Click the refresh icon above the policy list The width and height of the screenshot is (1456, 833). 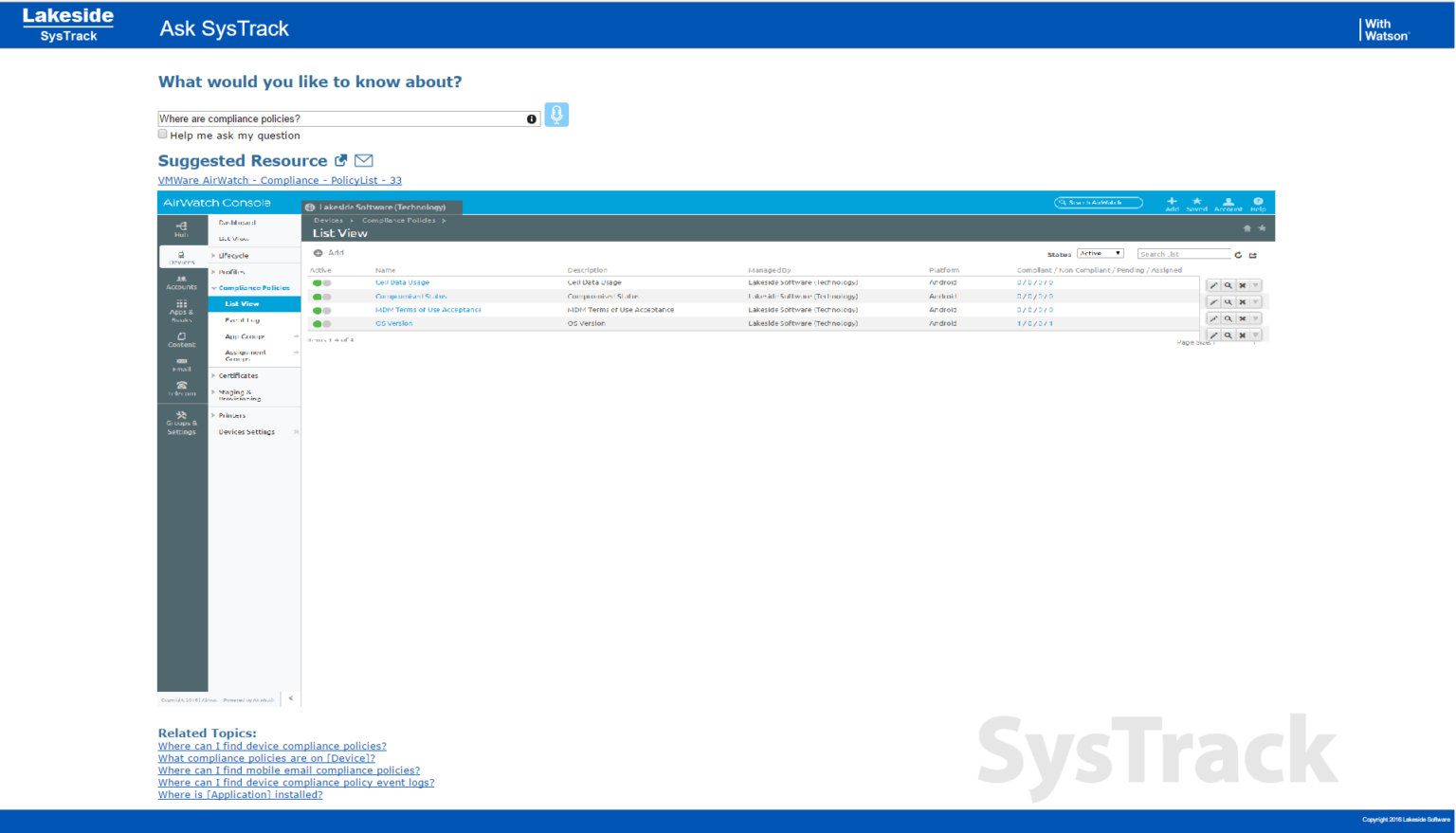tap(1240, 253)
